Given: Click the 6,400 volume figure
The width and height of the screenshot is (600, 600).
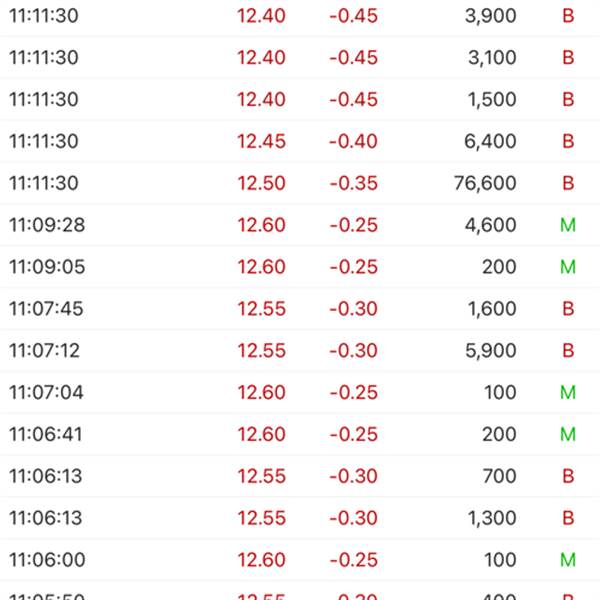Looking at the screenshot, I should click(x=491, y=141).
